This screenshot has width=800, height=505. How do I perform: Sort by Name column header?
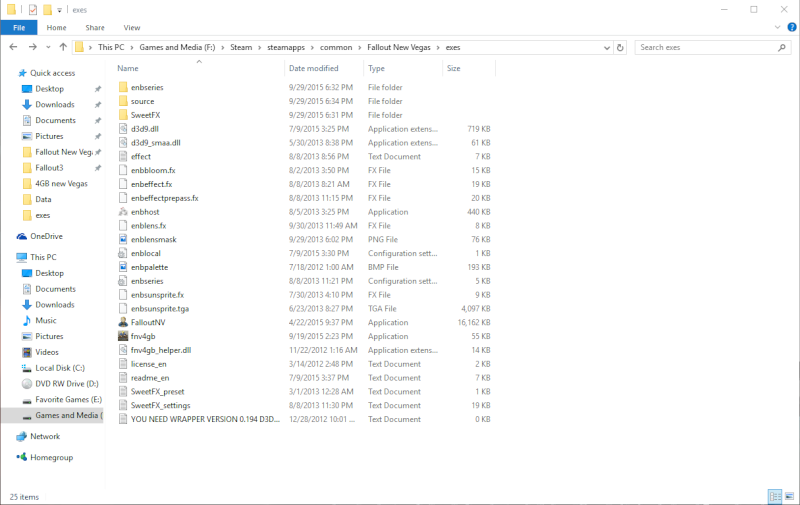128,68
